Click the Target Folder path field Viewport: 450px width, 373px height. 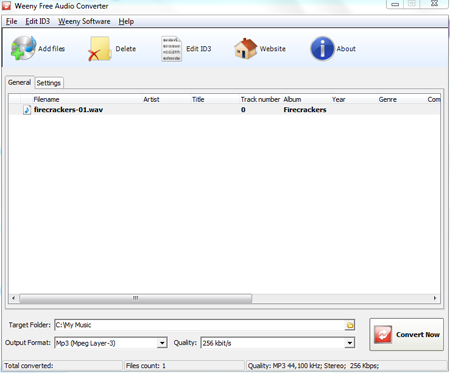pos(199,325)
